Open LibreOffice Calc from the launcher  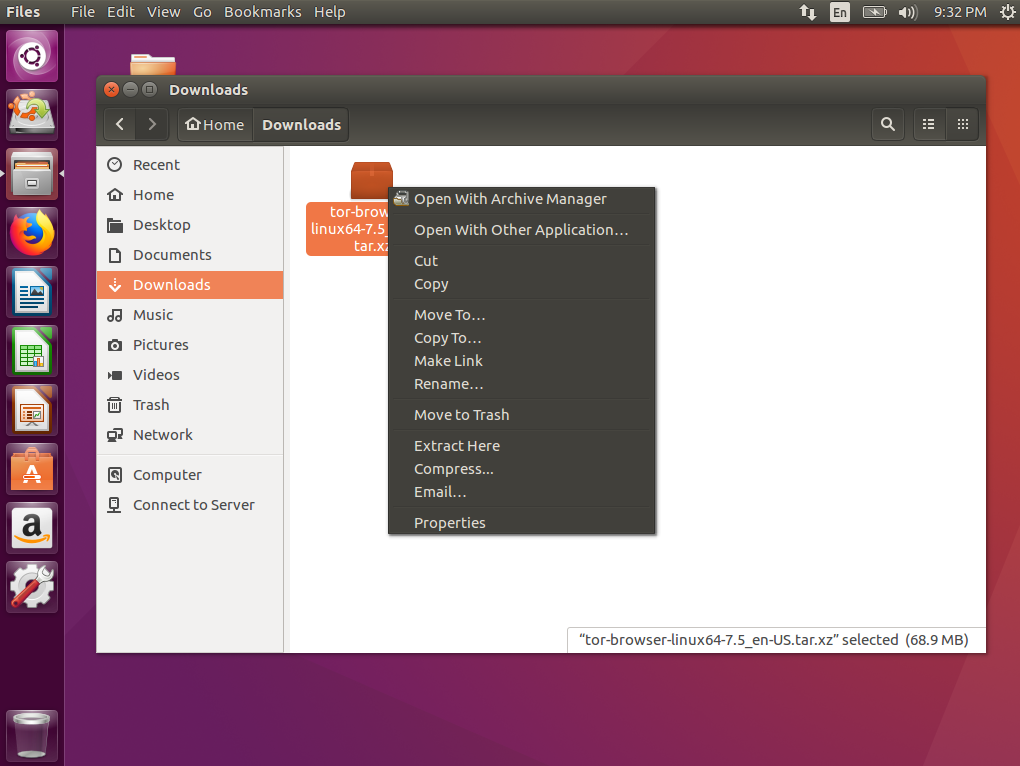click(33, 351)
